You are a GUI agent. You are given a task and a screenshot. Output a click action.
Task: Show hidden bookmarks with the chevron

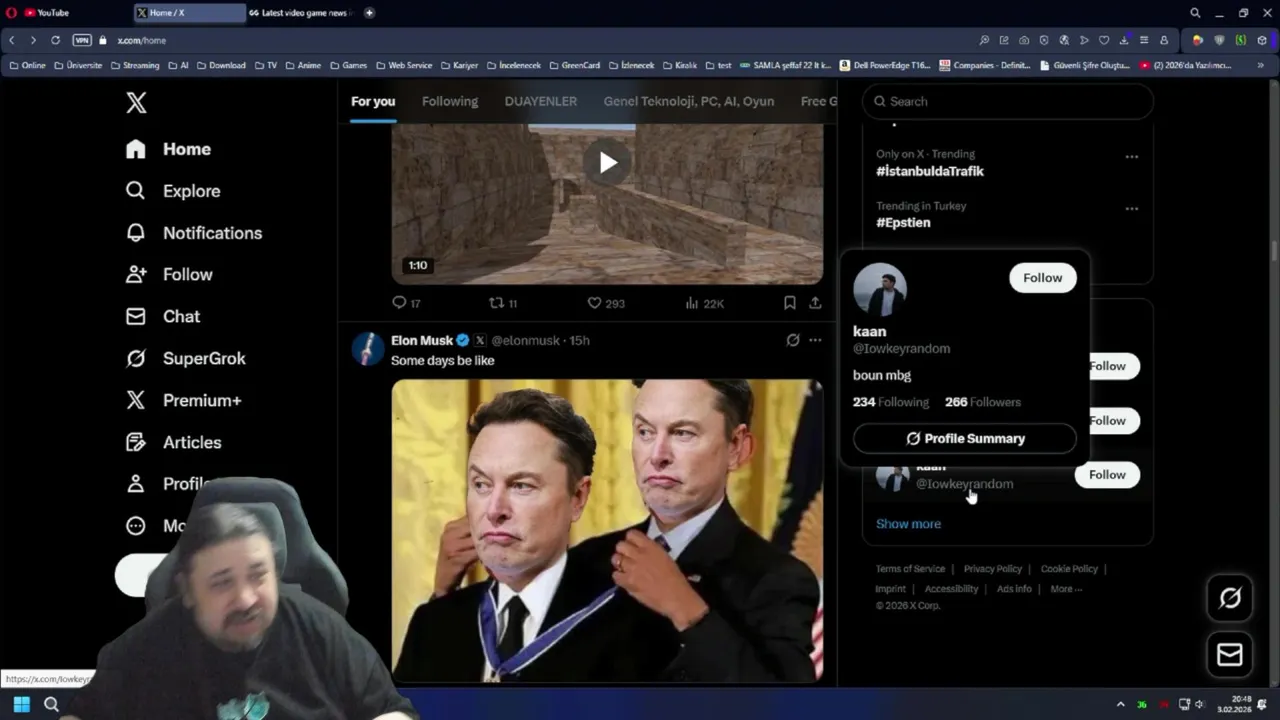pos(1260,65)
